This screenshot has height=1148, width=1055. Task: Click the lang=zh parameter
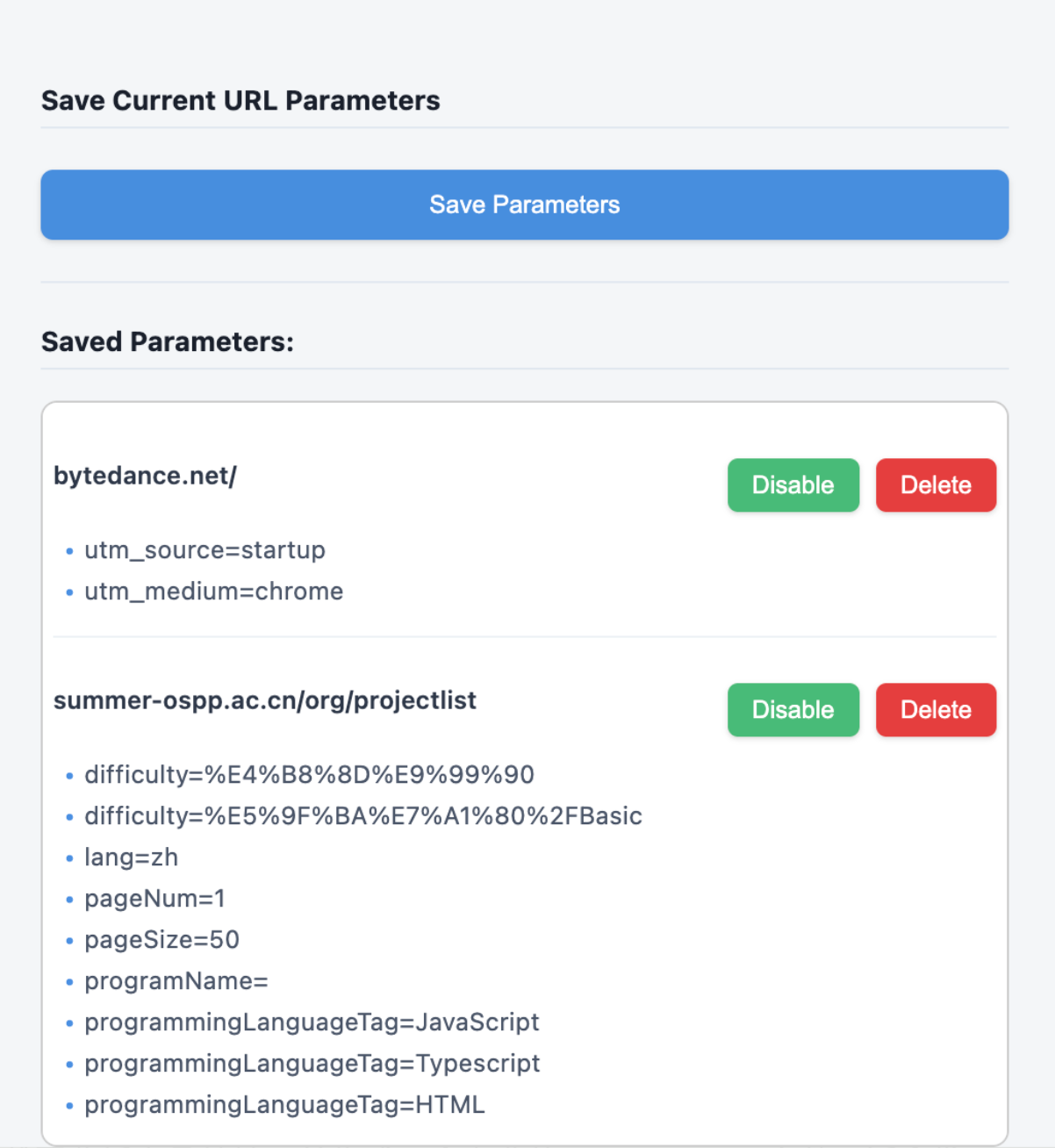pos(131,857)
